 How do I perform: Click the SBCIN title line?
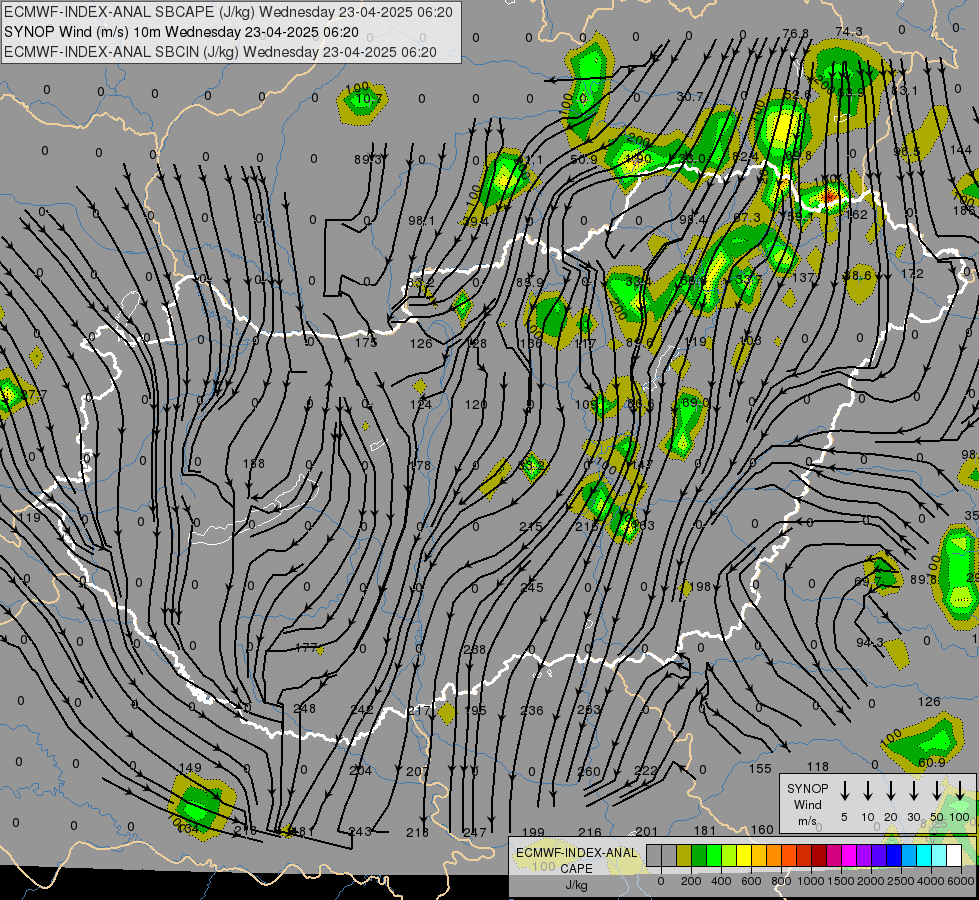click(220, 52)
